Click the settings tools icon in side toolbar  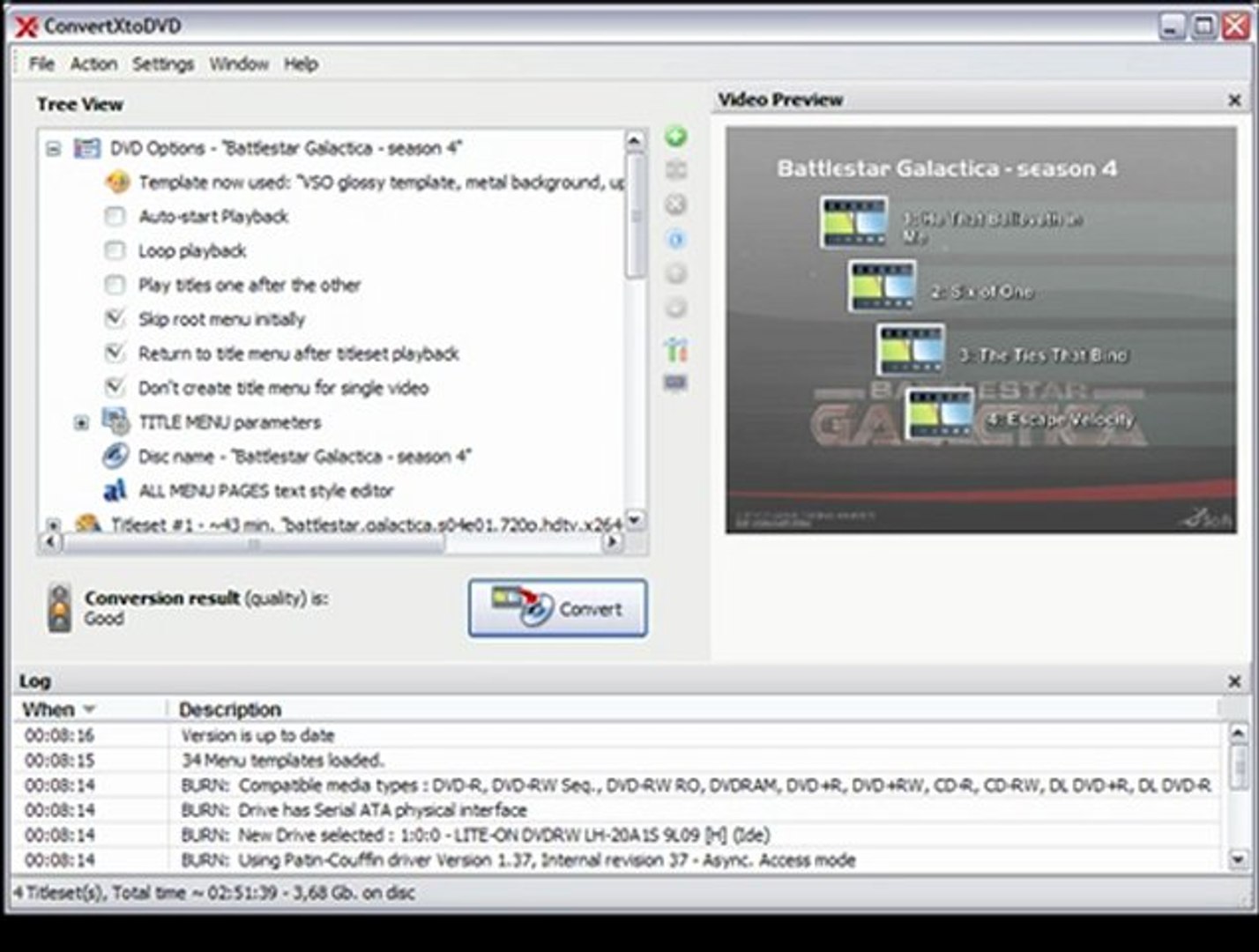click(676, 350)
